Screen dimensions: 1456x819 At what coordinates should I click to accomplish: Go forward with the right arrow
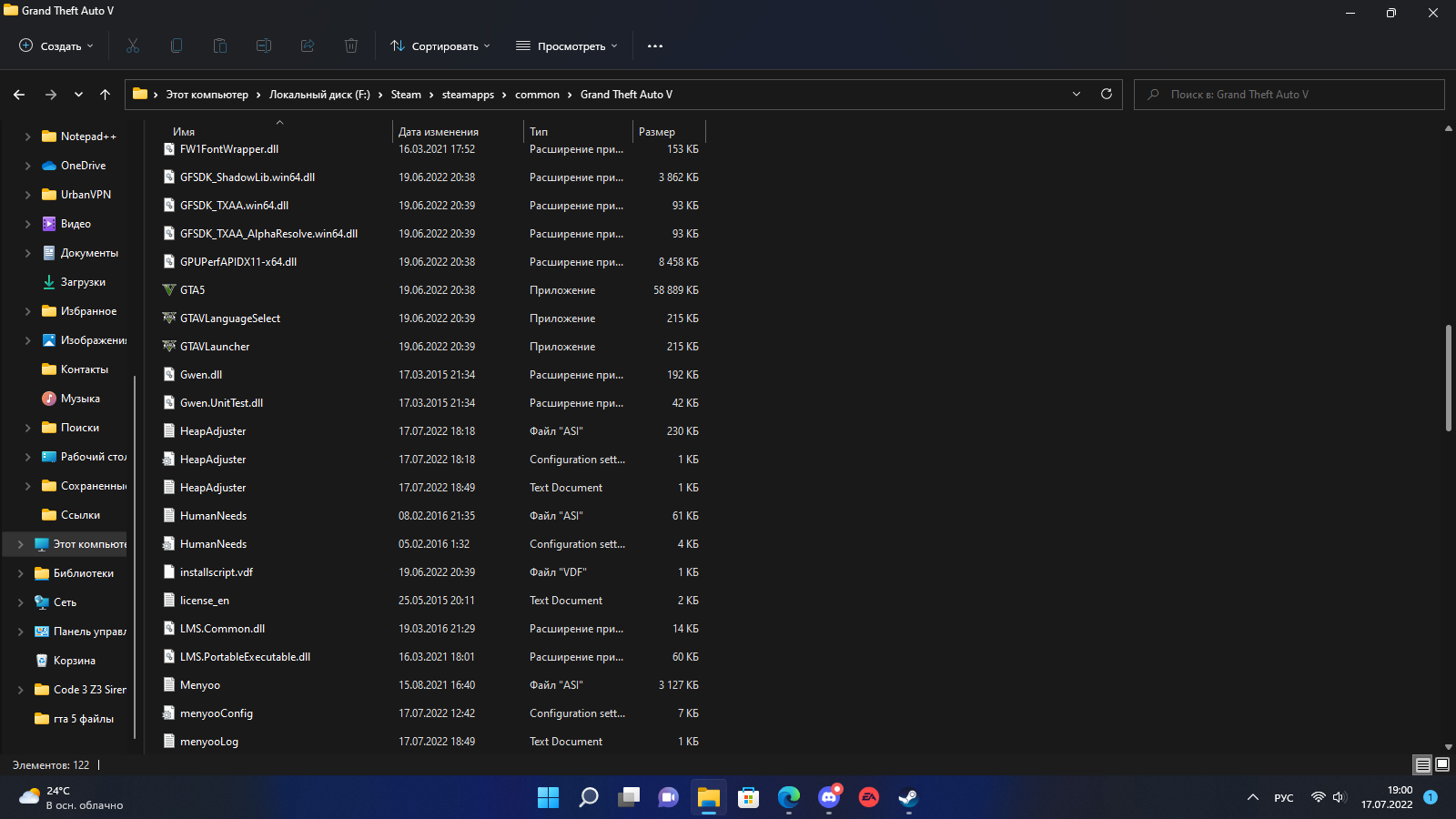pos(51,95)
